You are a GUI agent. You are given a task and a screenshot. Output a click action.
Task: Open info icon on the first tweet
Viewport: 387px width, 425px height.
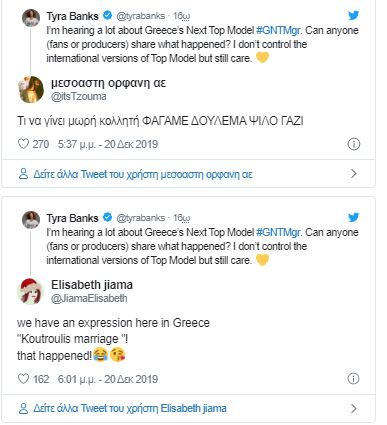[354, 144]
